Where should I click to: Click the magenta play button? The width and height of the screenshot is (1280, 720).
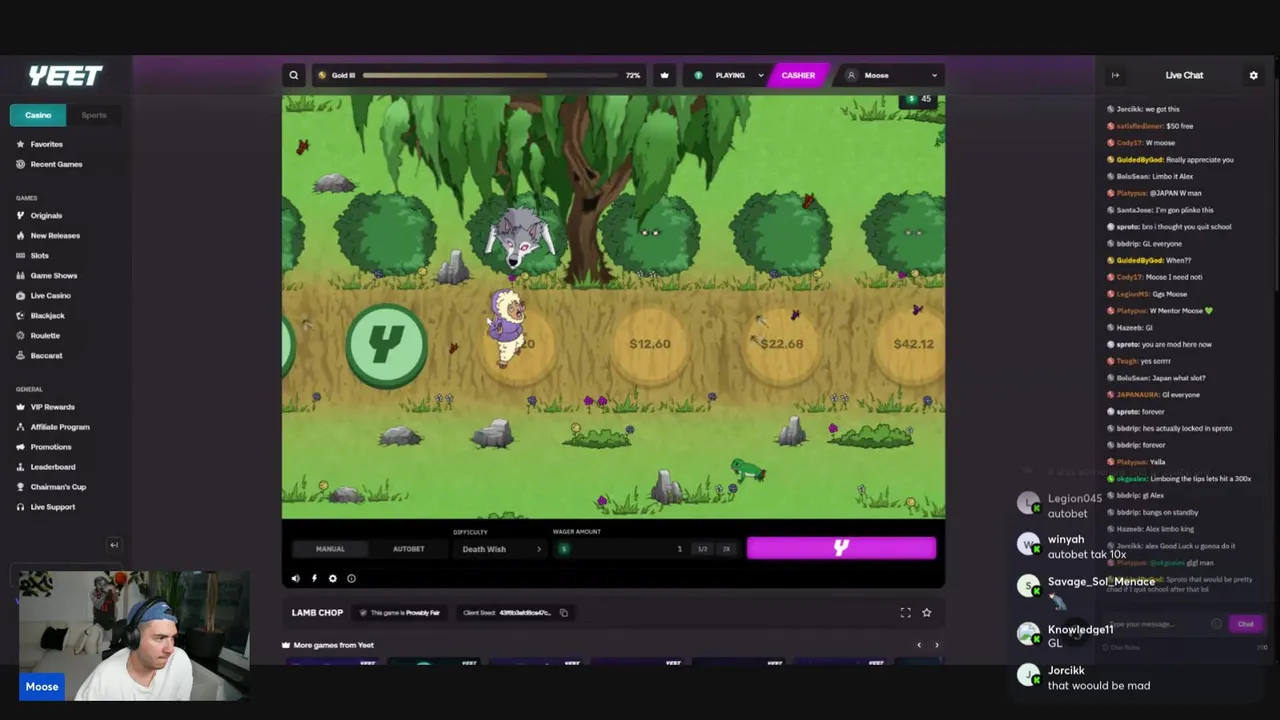(841, 548)
